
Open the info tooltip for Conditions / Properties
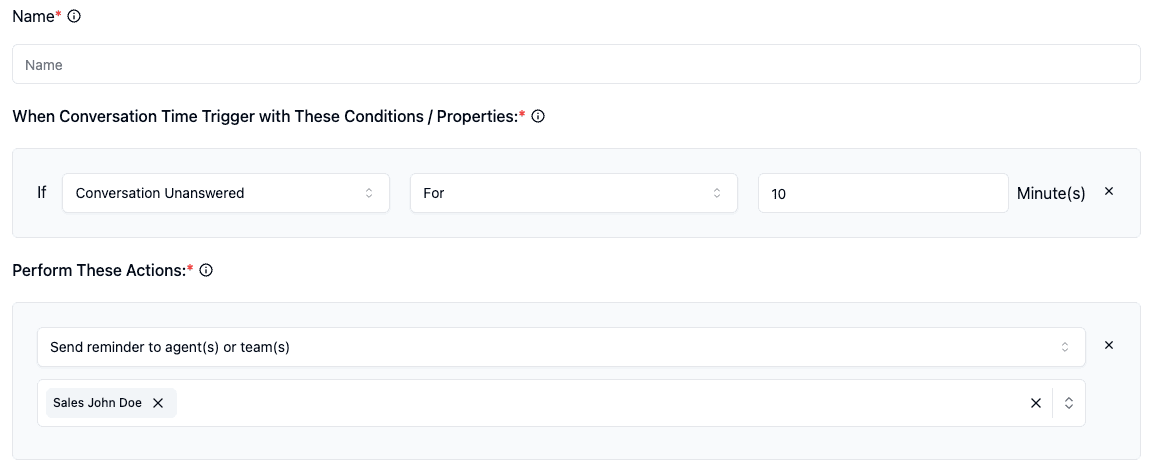pos(538,116)
